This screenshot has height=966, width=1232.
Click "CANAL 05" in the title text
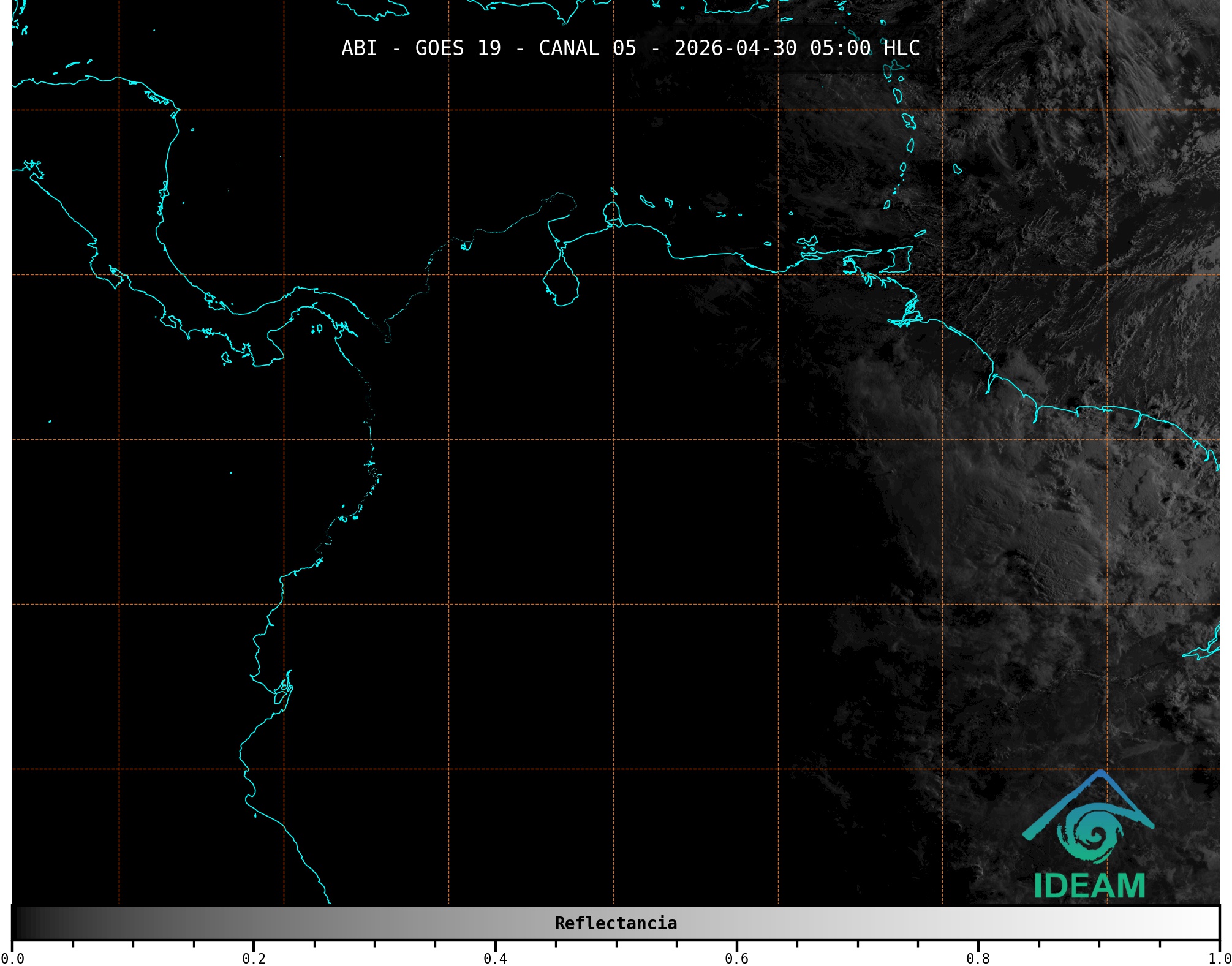click(587, 48)
